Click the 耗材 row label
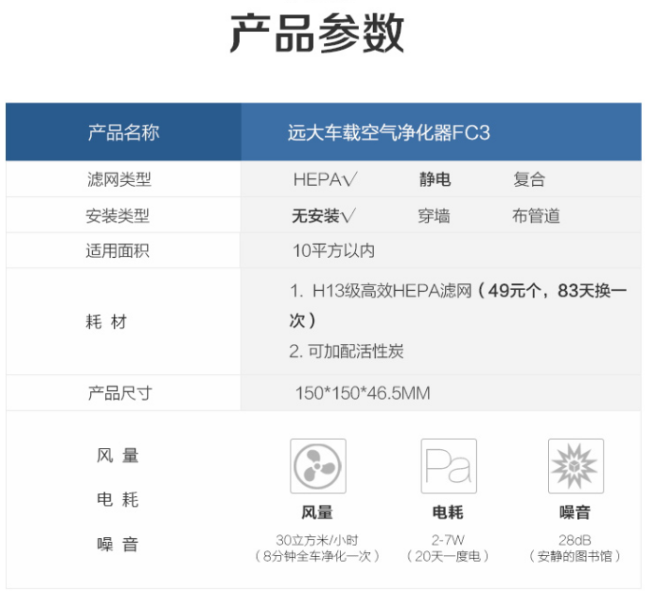This screenshot has width=645, height=611. coord(106,321)
